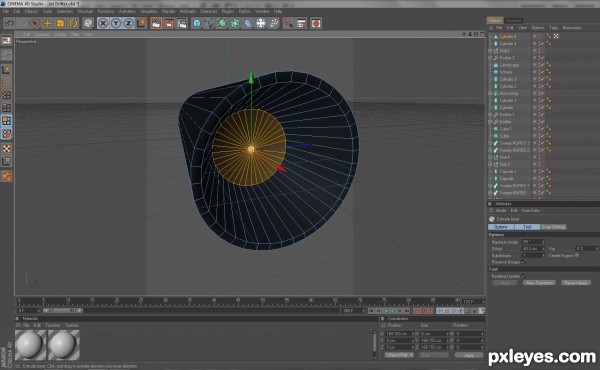Open the MoGraph menu
600x370 pixels.
click(188, 11)
